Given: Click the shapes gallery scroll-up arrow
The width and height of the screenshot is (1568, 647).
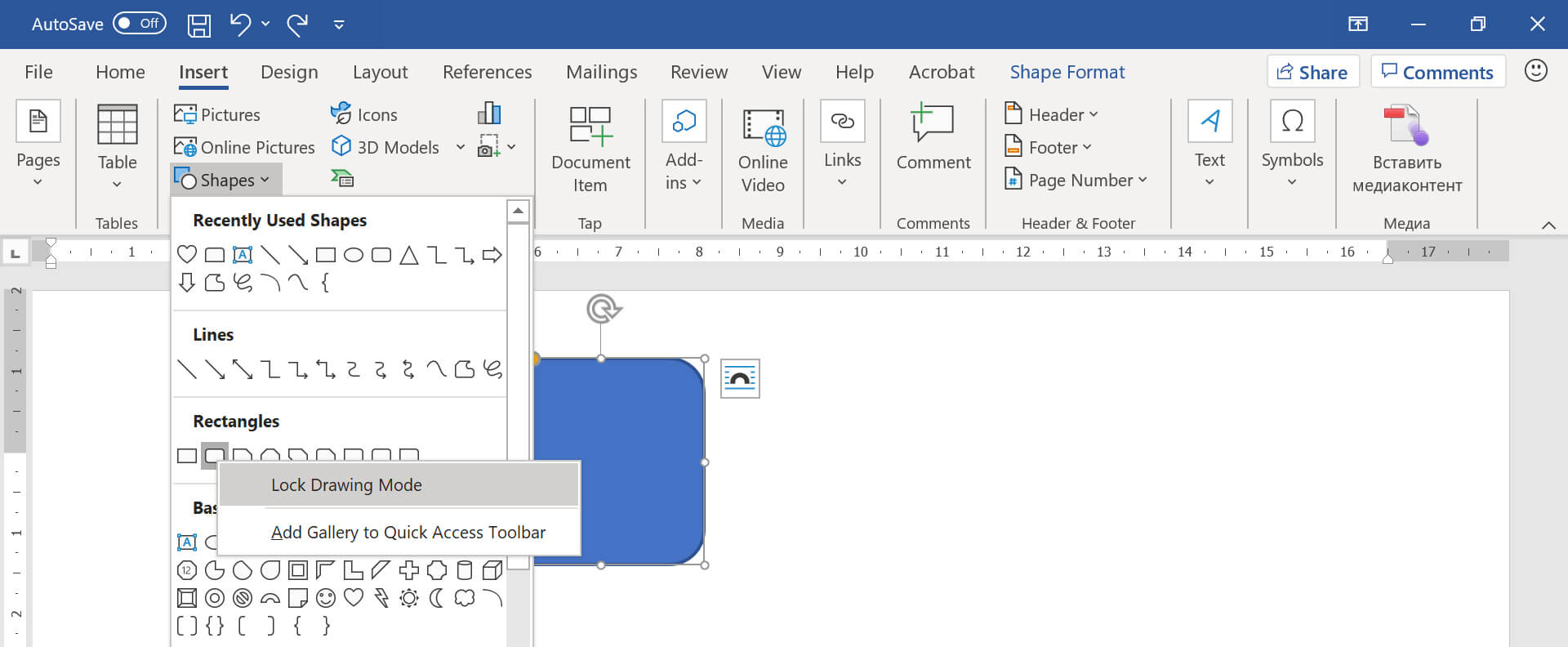Looking at the screenshot, I should (518, 212).
